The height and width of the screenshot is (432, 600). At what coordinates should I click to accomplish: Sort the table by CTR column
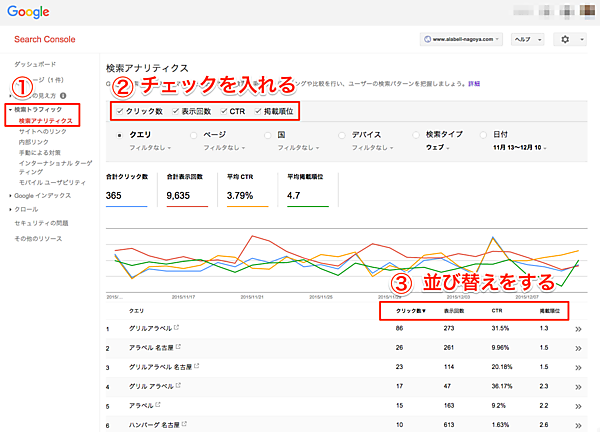point(493,311)
